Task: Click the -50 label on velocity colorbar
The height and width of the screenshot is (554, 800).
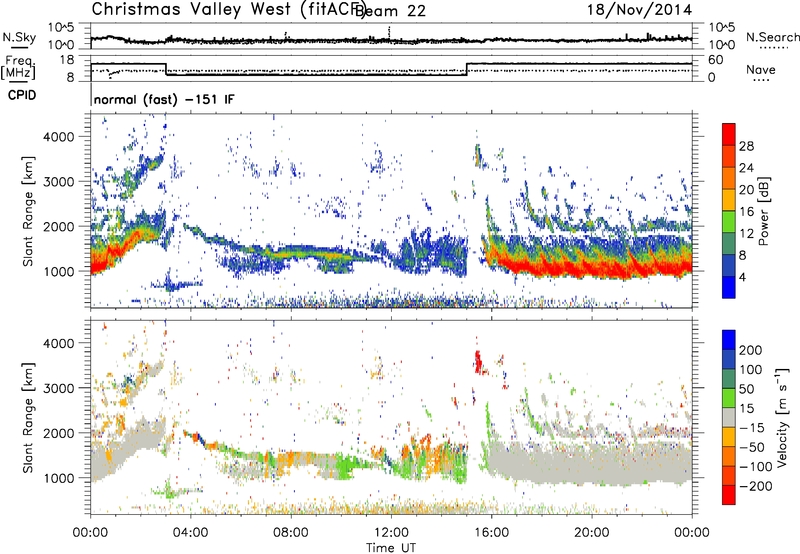Action: (752, 447)
